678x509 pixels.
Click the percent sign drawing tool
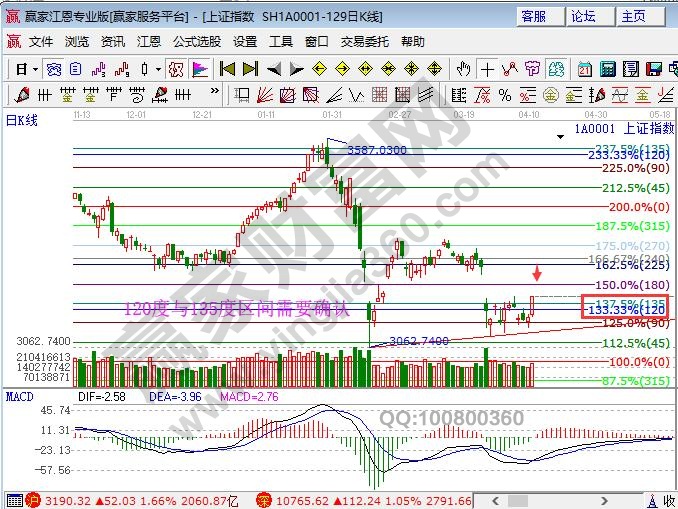click(505, 95)
